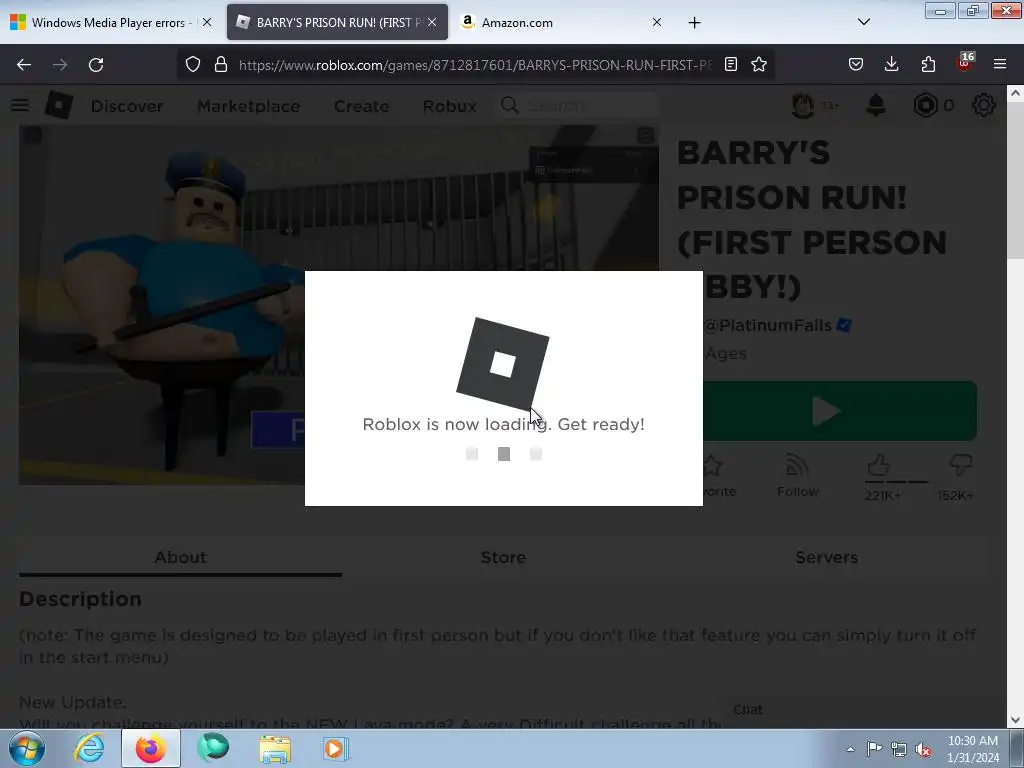Click the Firefox forward arrow button
The image size is (1024, 768).
[x=60, y=65]
